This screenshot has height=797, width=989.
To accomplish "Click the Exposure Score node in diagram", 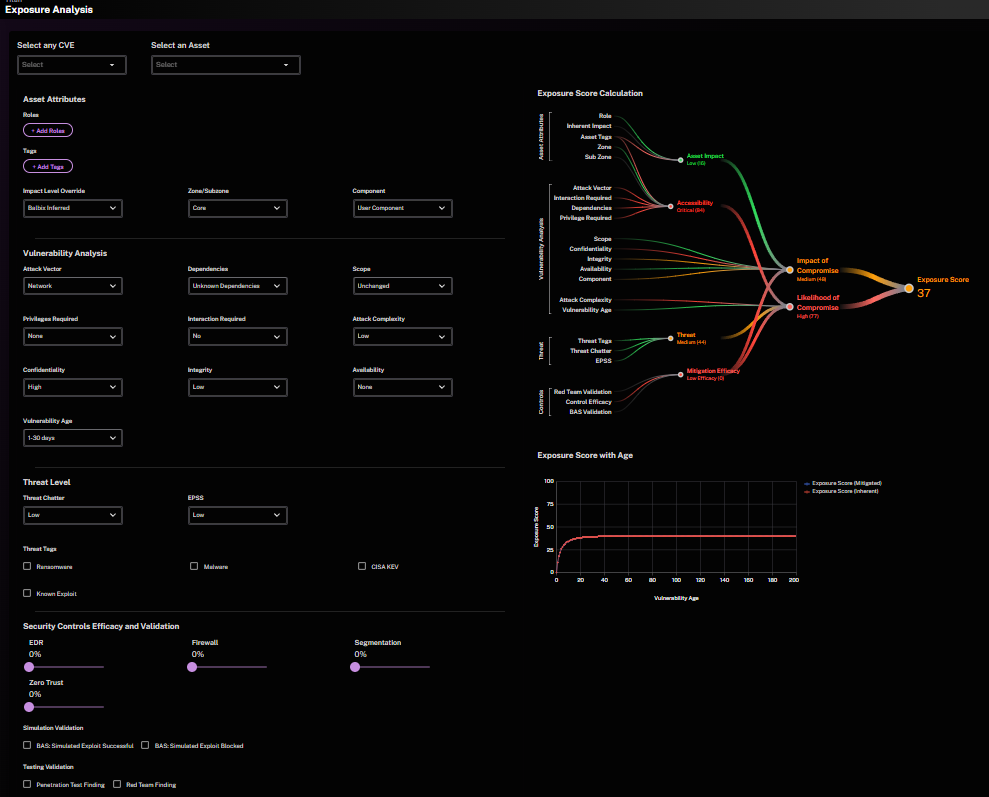I will (908, 288).
